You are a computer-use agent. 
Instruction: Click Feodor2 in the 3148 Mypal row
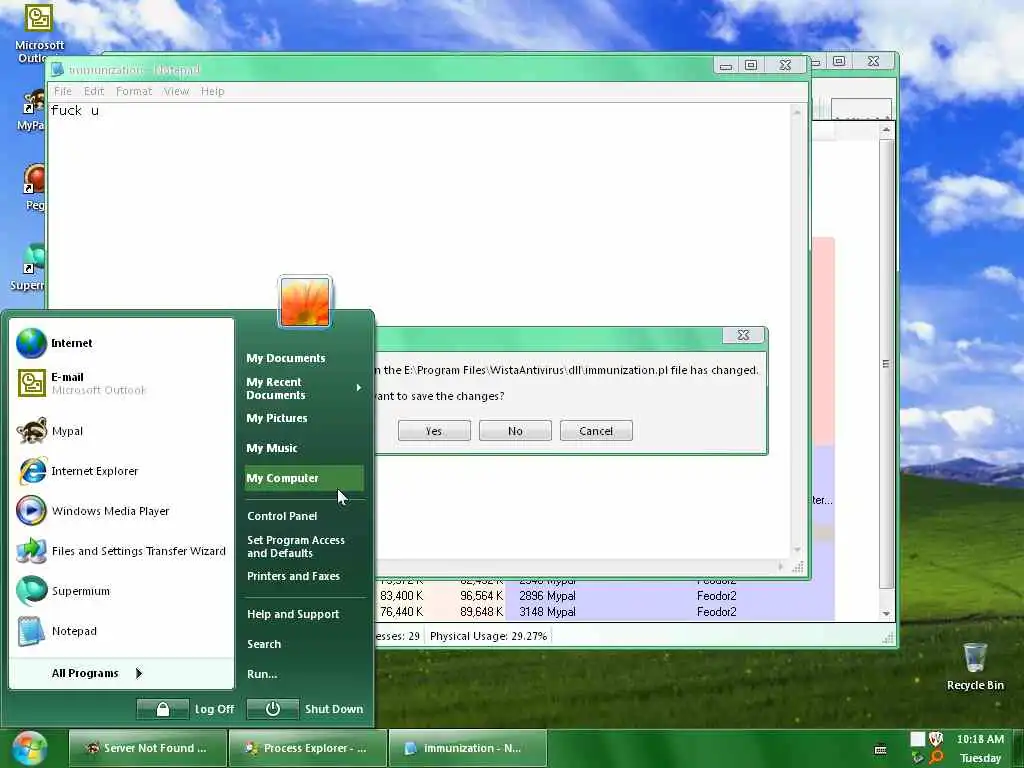(x=716, y=612)
